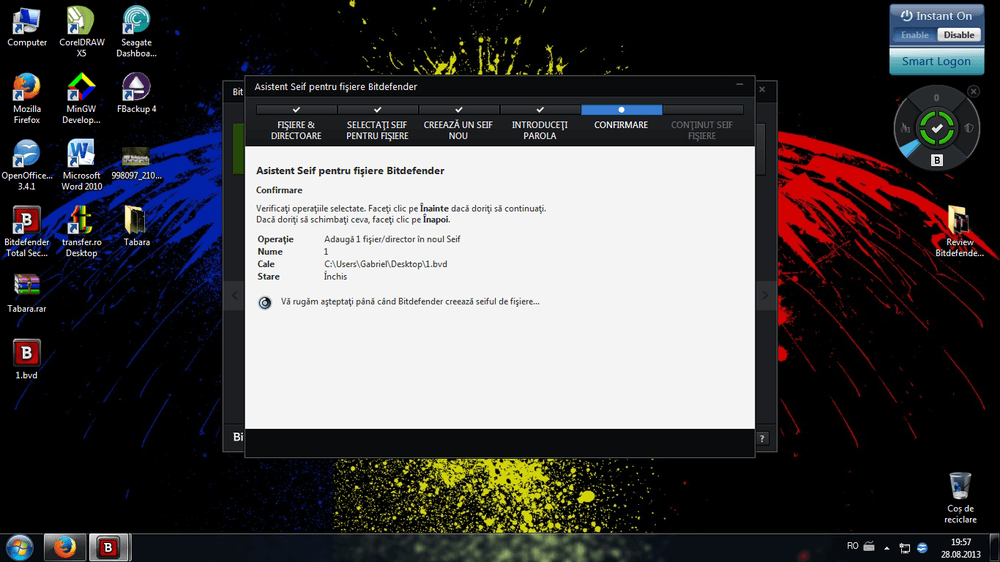Open the Windows Start menu
Screen dimensions: 1000x562
coord(20,547)
